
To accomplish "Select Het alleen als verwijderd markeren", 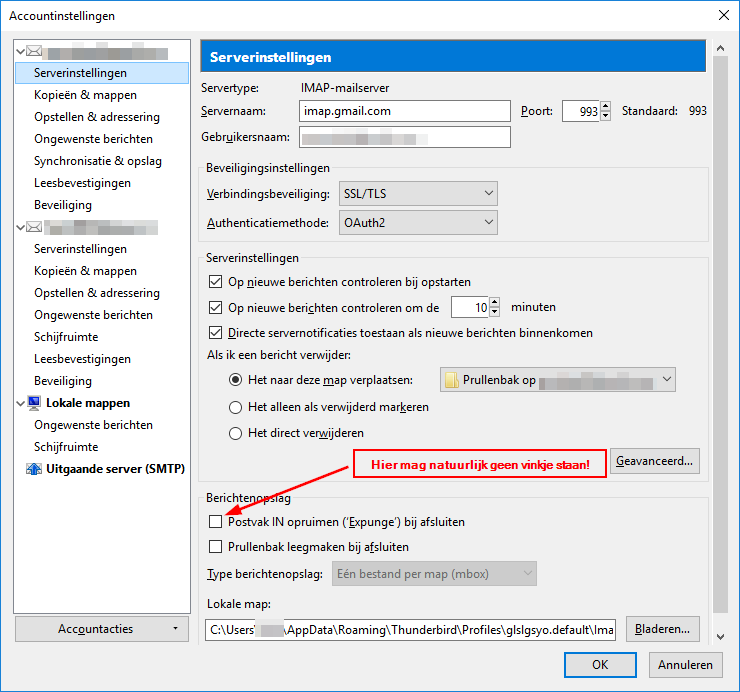I will point(235,407).
